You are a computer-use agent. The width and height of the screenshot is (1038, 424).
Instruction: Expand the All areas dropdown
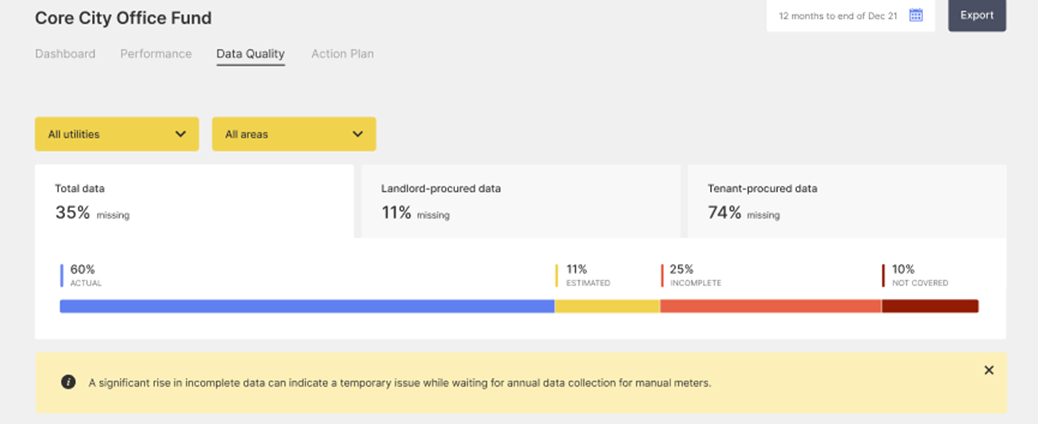coord(293,134)
